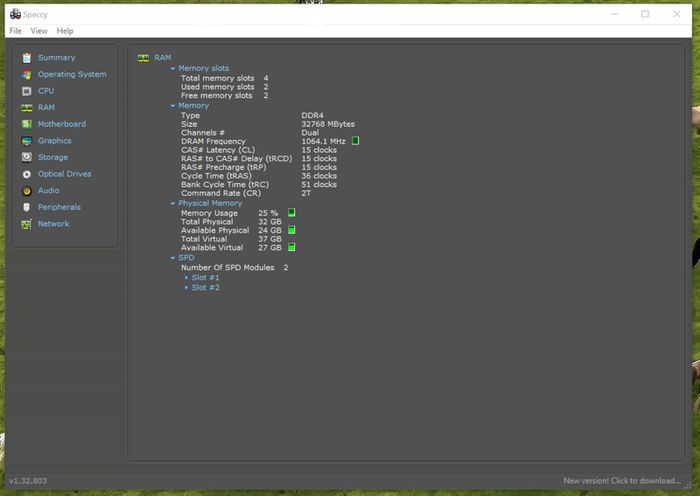Collapse the Physical Memory section
The image size is (700, 496).
pos(173,203)
